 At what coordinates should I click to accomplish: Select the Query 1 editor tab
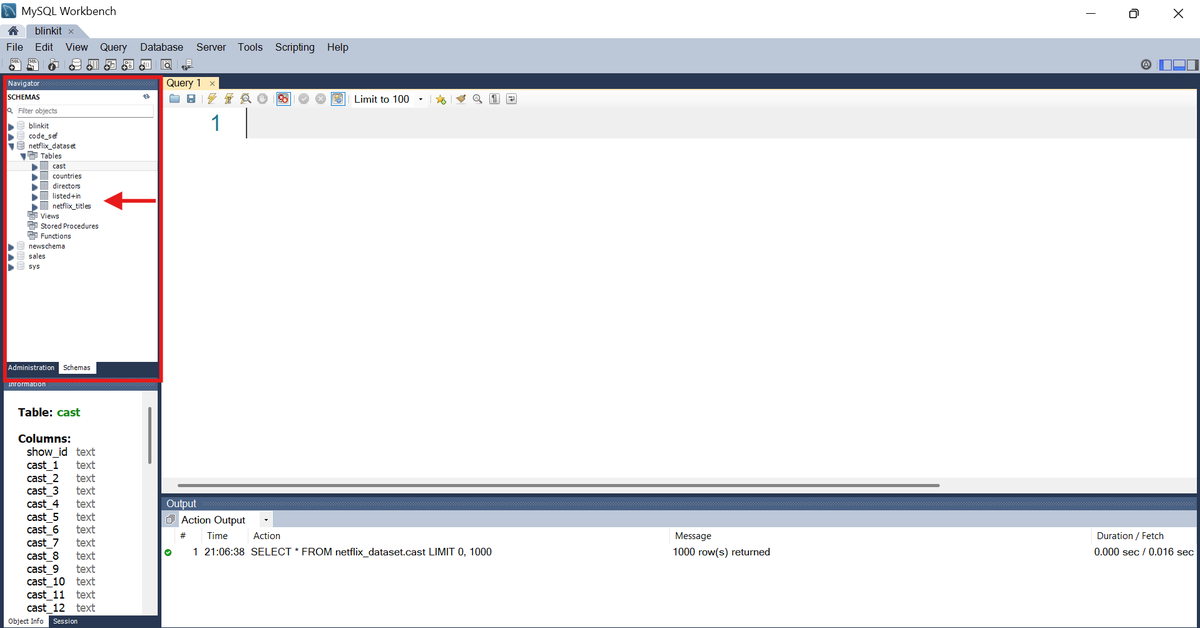coord(184,83)
